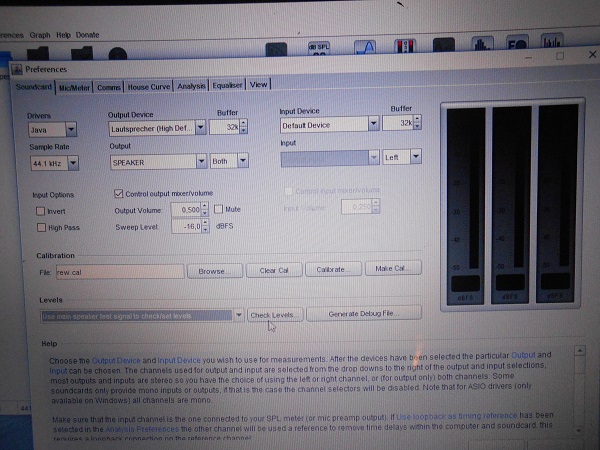Click the Sweep Level -16,0 spinner

[x=190, y=227]
